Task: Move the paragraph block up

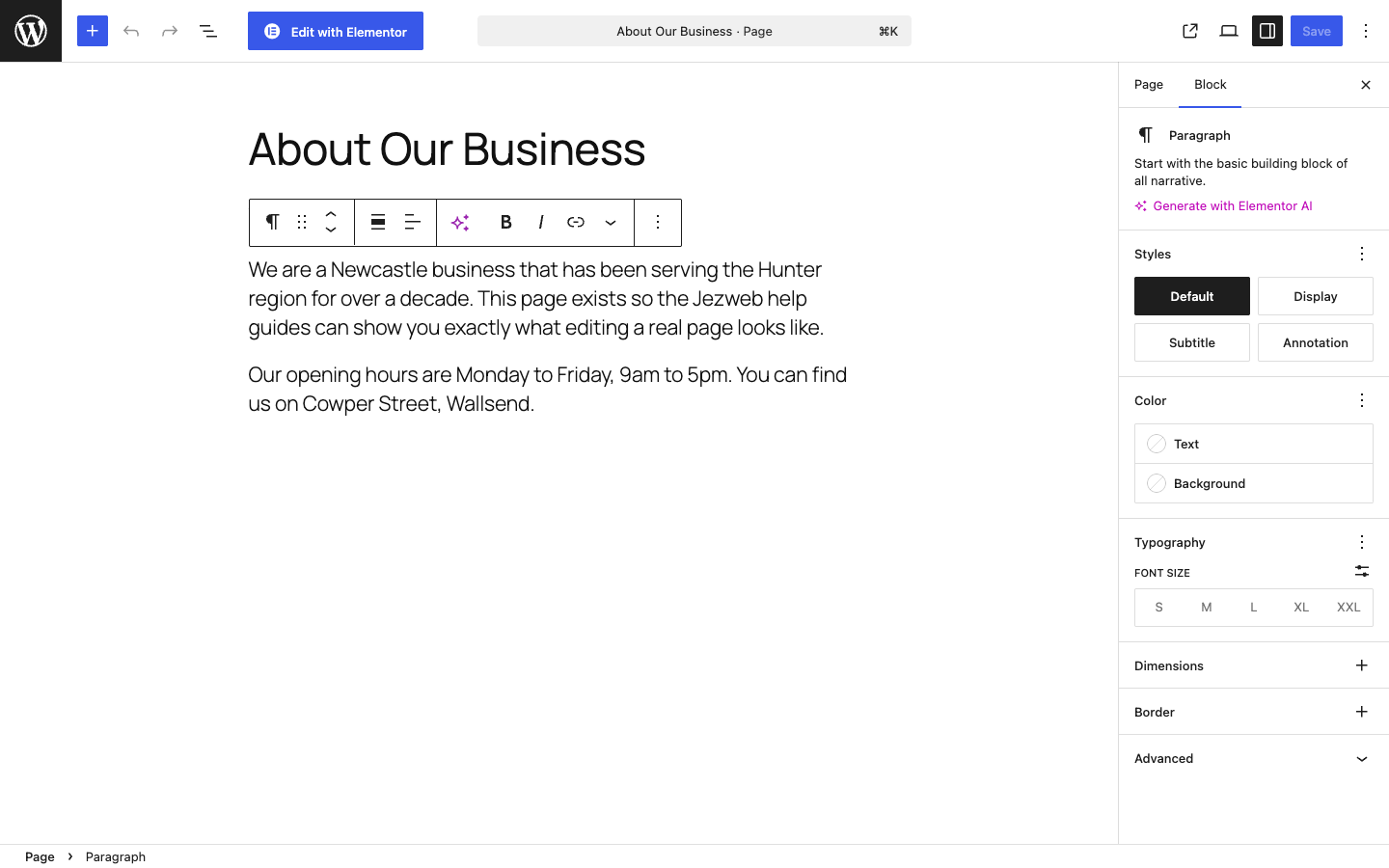Action: 331,214
